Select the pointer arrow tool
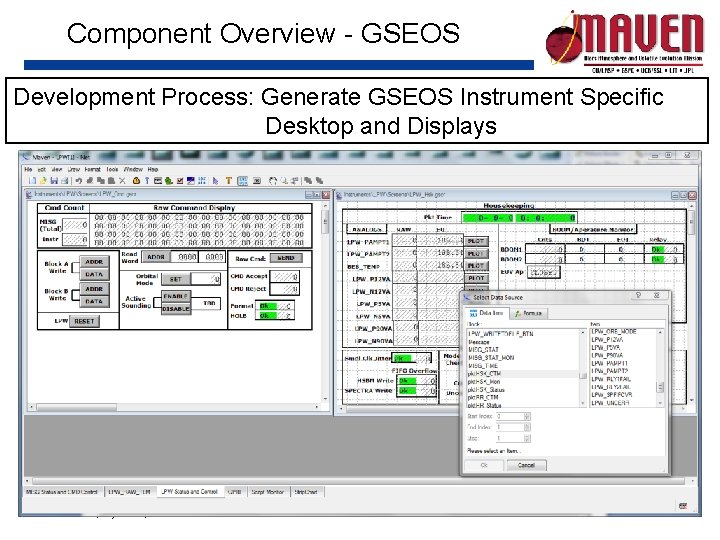The width and height of the screenshot is (720, 540). point(215,181)
